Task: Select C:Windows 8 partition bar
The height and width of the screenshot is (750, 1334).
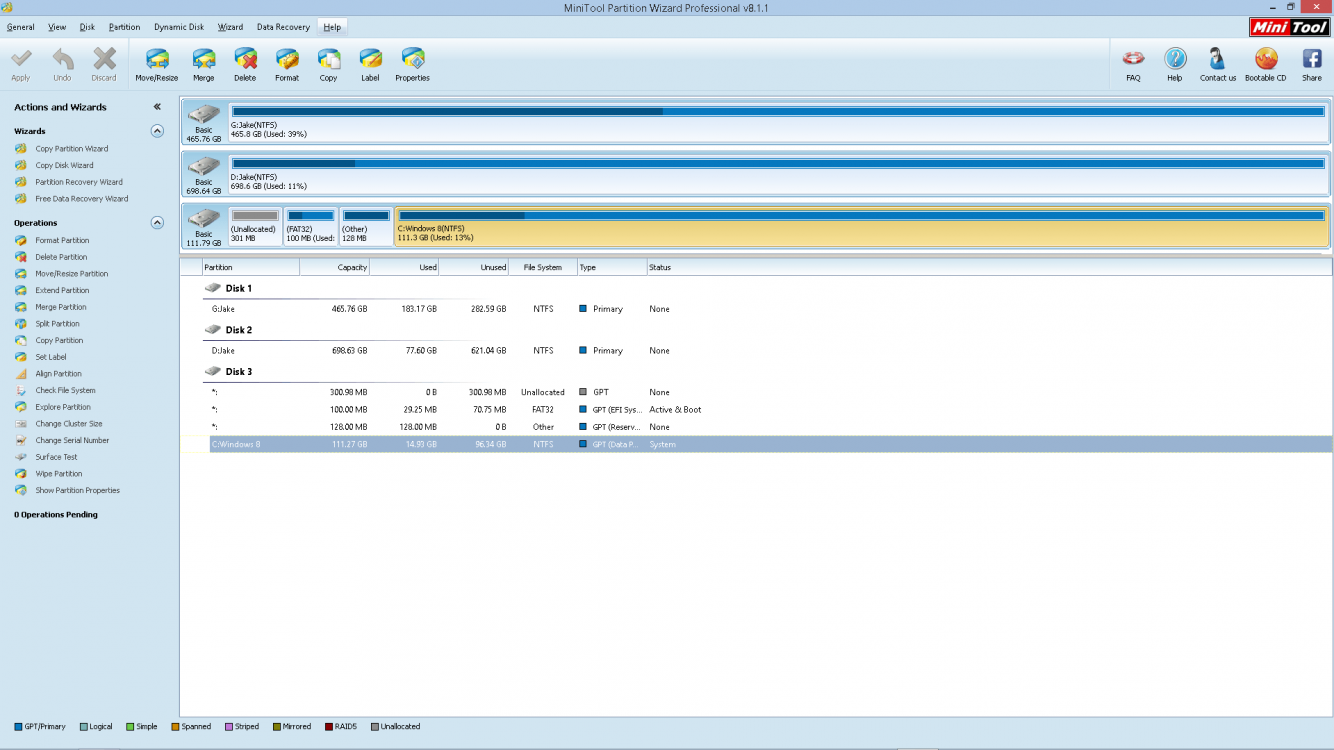Action: [x=862, y=226]
